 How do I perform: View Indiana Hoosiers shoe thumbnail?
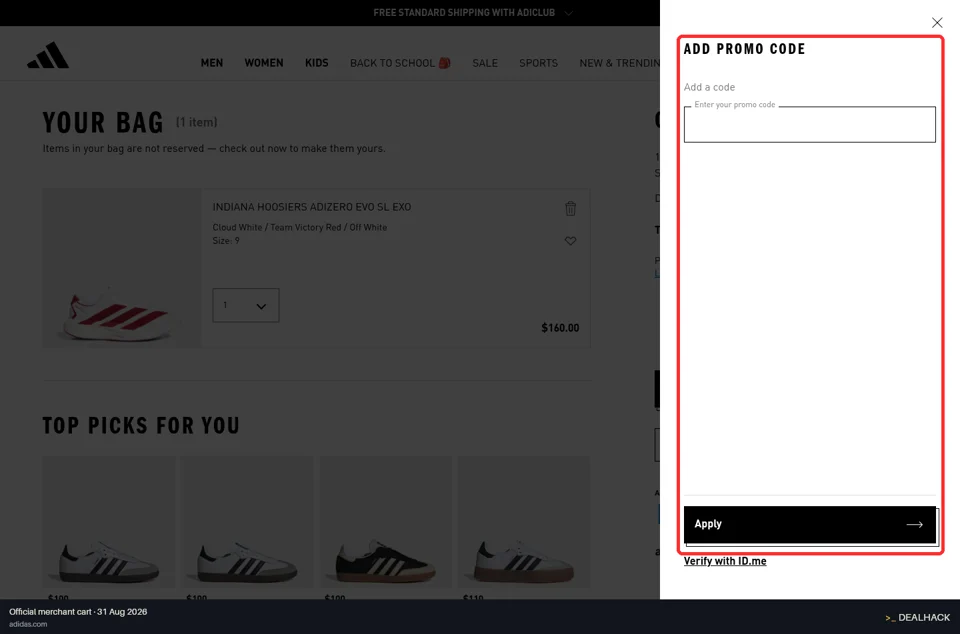pyautogui.click(x=122, y=268)
